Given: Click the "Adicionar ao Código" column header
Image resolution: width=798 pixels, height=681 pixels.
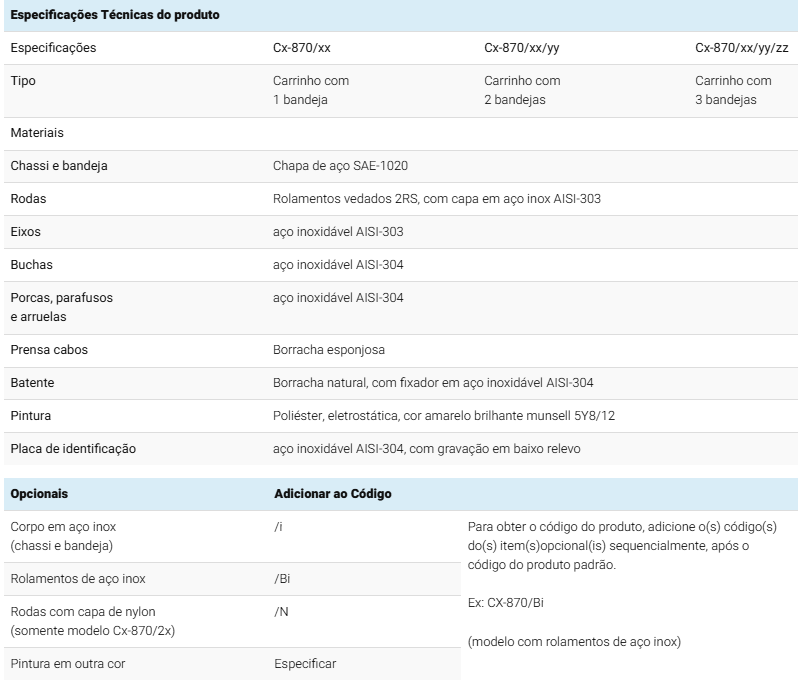Looking at the screenshot, I should click(x=332, y=494).
